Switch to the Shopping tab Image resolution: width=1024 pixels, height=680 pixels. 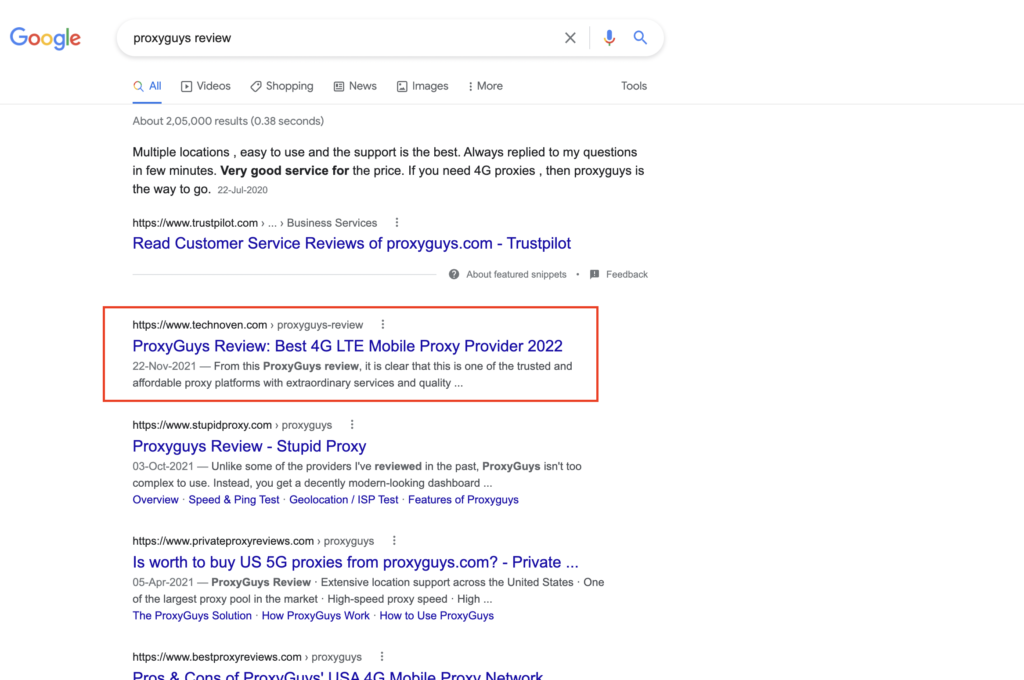coord(281,86)
